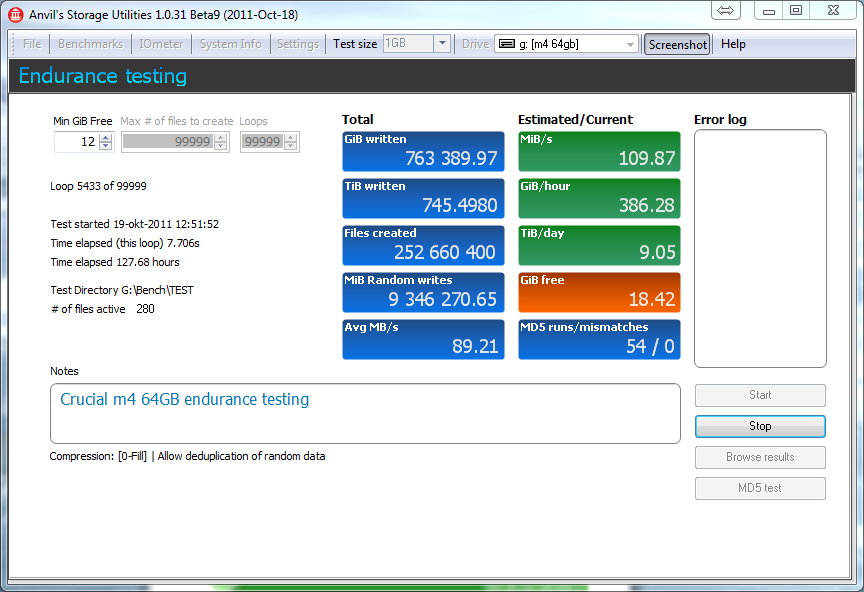Click 'Loop 5433 of 99999' text
Screen dimensions: 864x592
[98, 186]
